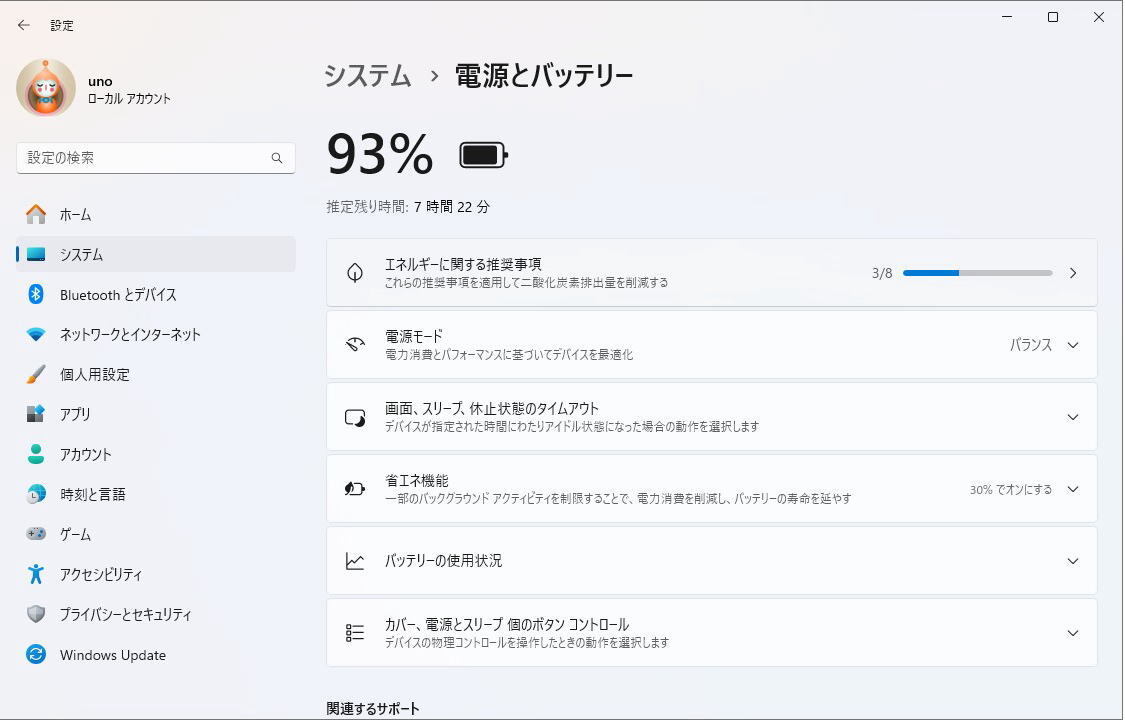This screenshot has width=1125, height=720.
Task: Click the エネルギーに関する推奨事項 leaf icon
Action: coord(354,272)
